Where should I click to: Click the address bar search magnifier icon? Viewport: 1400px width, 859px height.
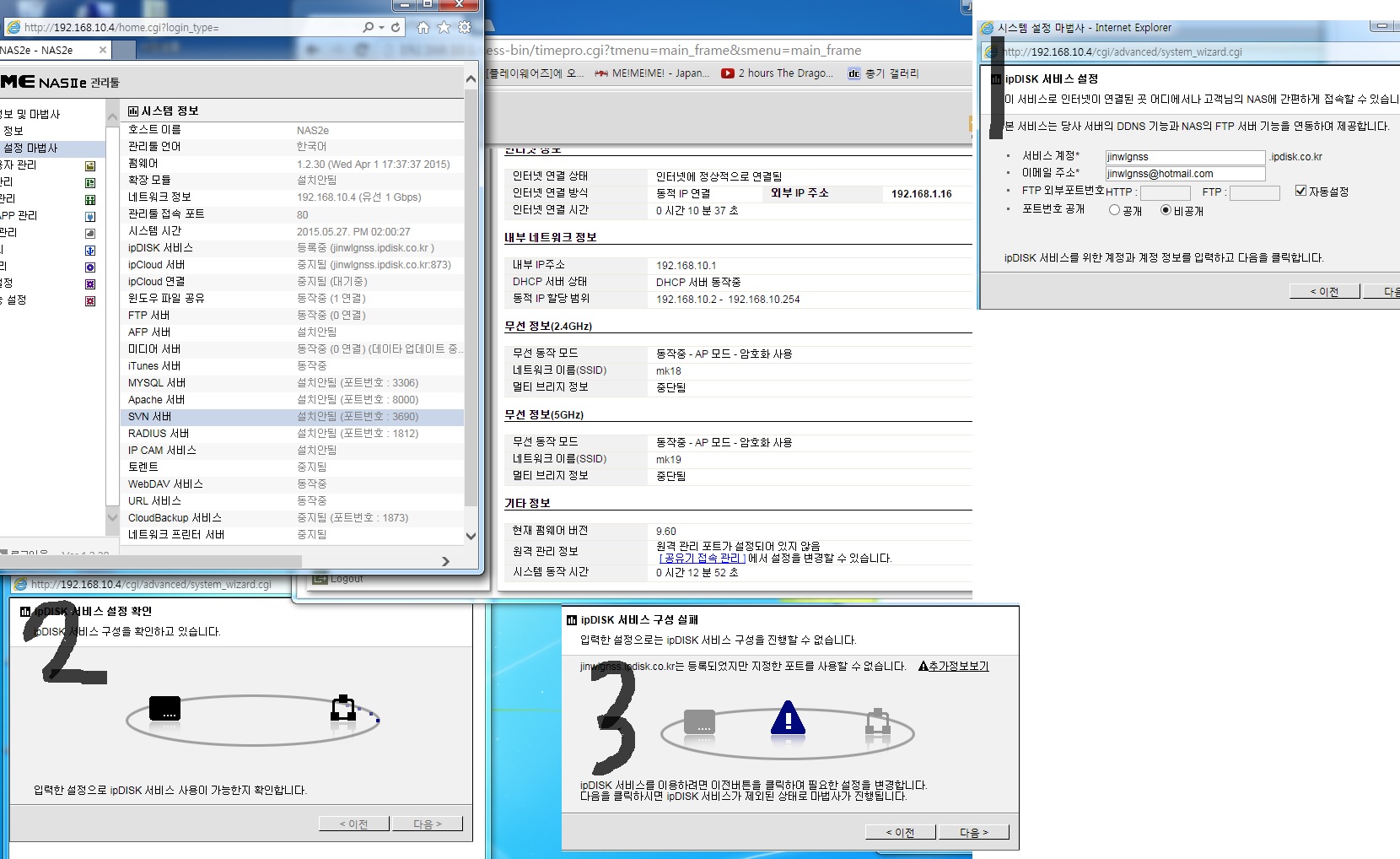pos(368,28)
